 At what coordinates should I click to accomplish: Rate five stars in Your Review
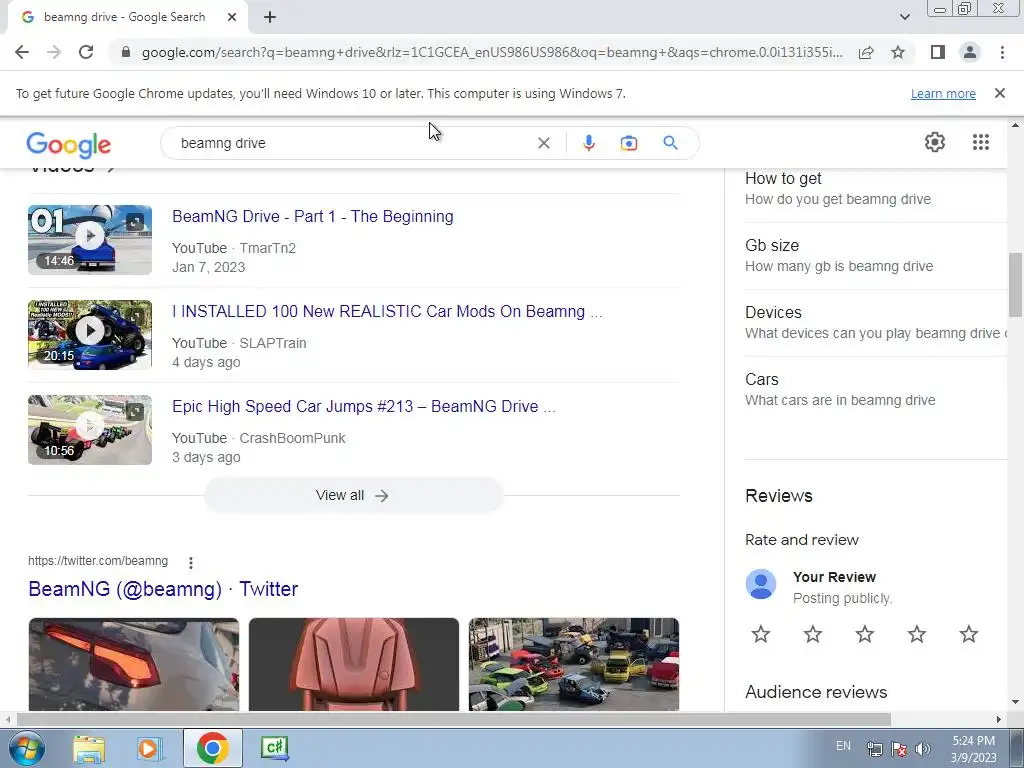point(968,634)
